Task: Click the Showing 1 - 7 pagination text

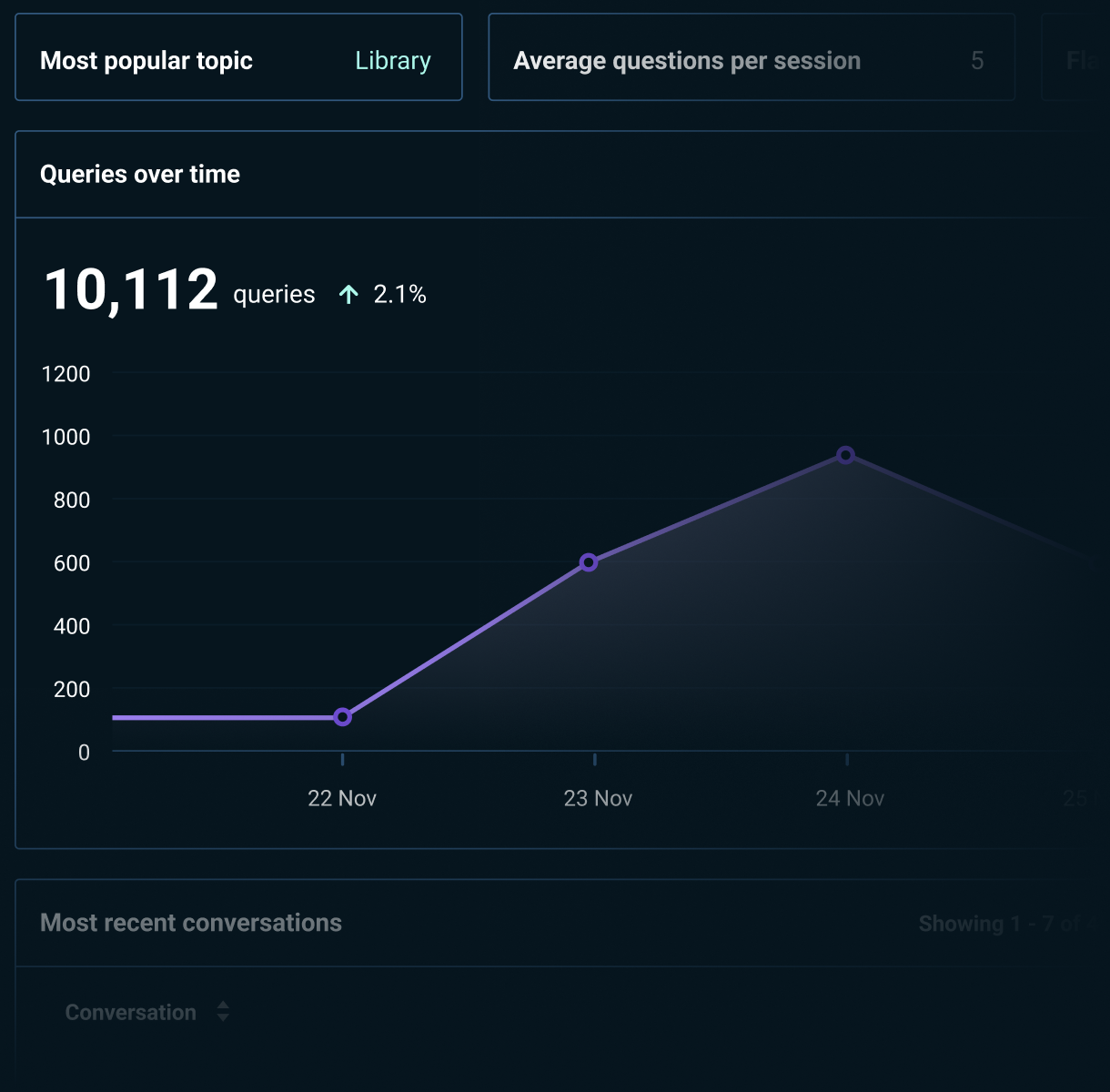Action: [1001, 924]
